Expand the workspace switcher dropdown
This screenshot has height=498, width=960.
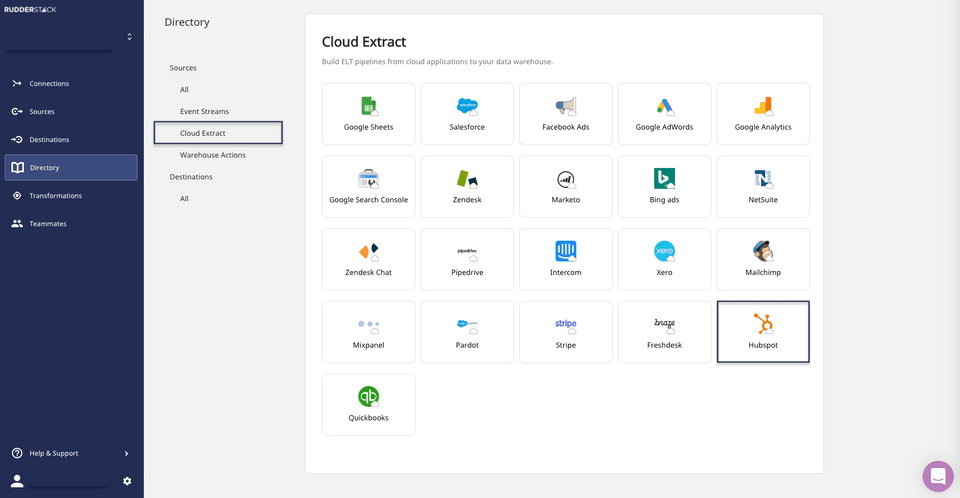click(x=129, y=37)
